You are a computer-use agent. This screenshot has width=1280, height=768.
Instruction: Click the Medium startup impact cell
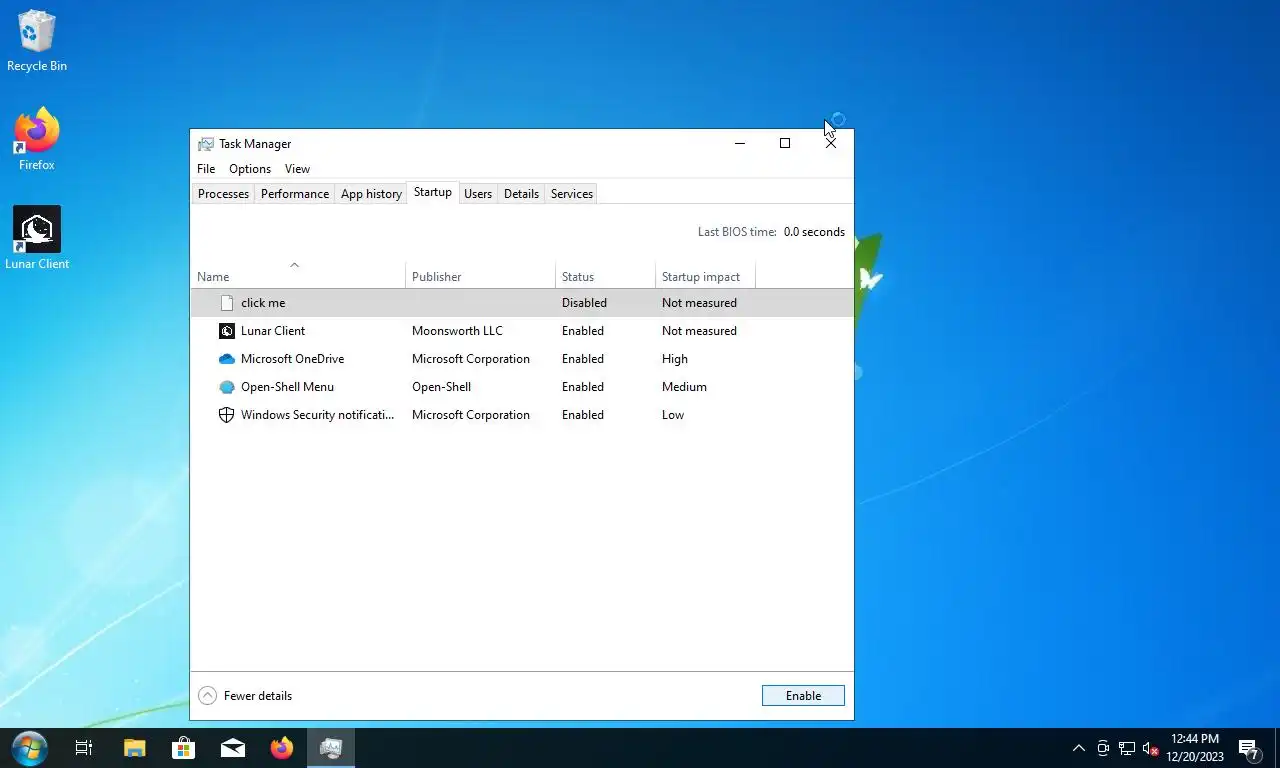pos(684,387)
